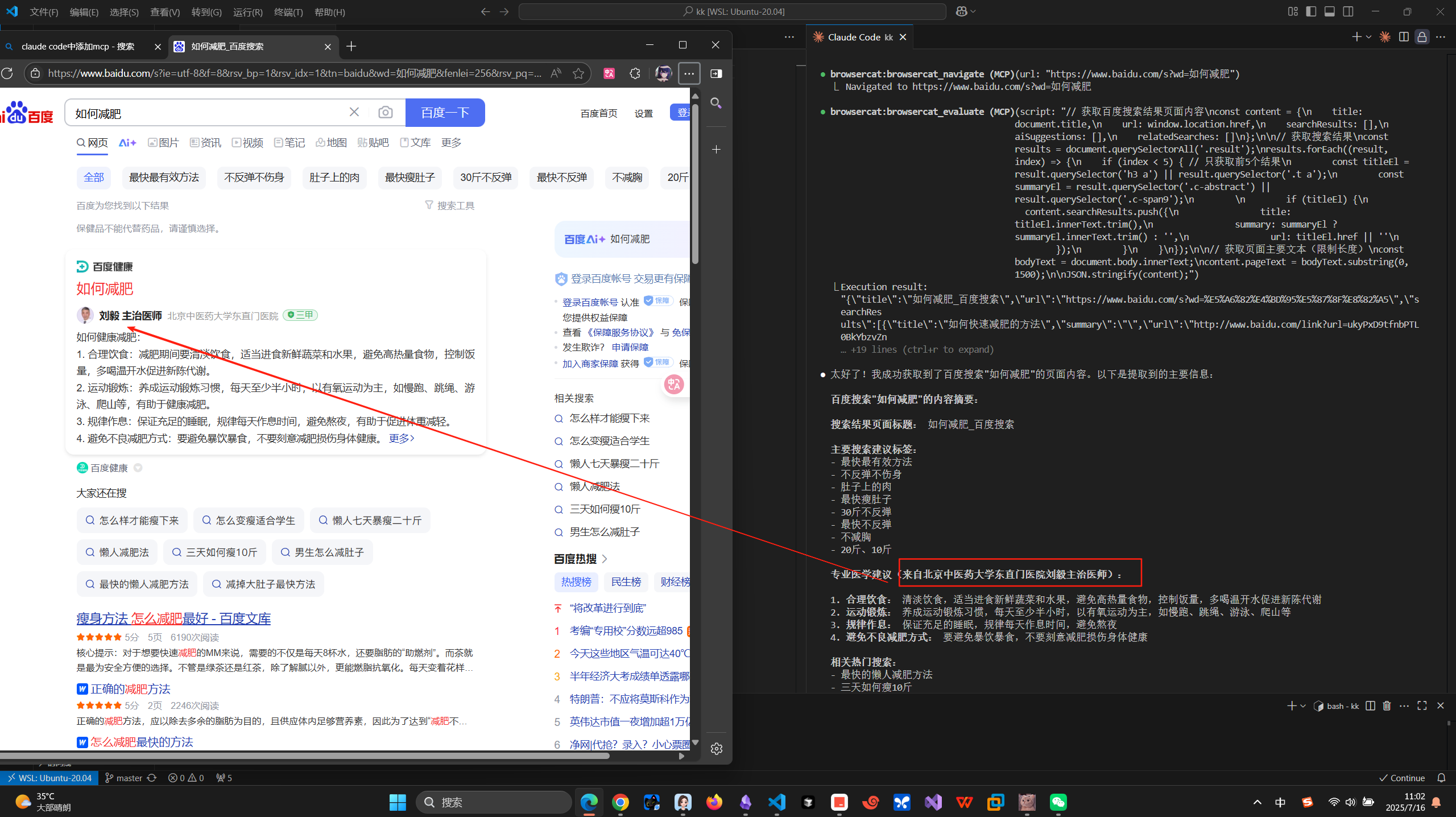Click 瘦身方法 怎么减肥最好 百度文库 link
Screen dimensions: 1456x817
[x=173, y=618]
